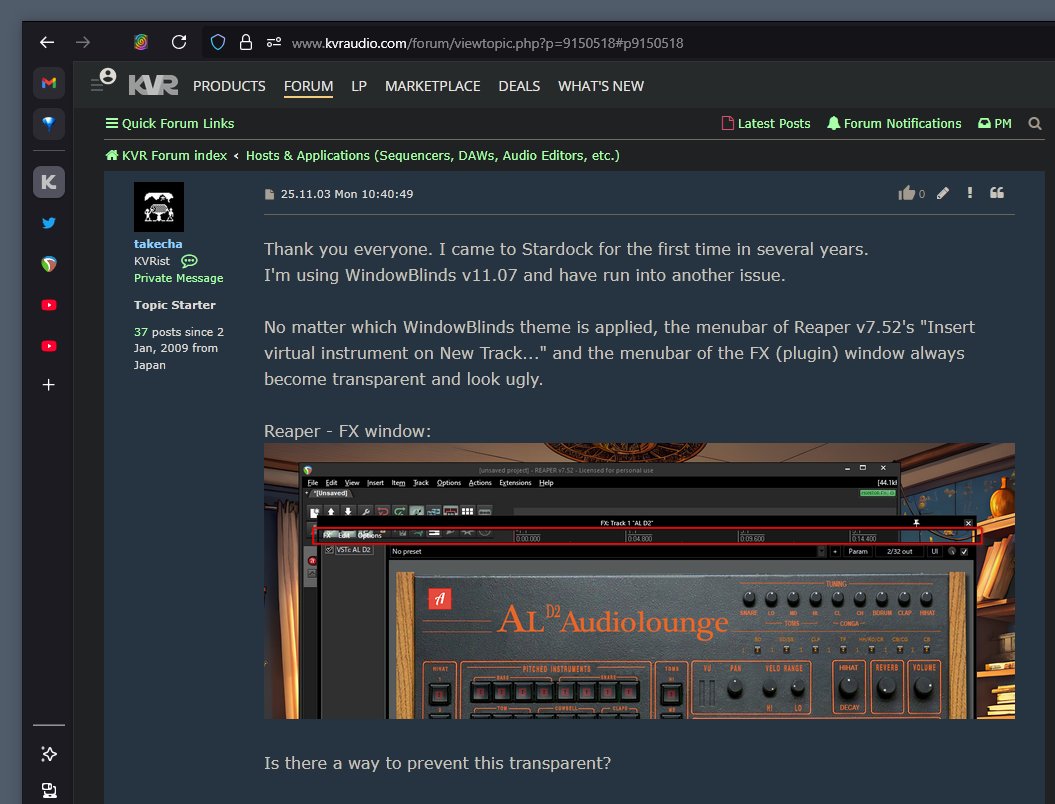Click the post timestamp 25.11.03 Mon 10:40:49

(347, 194)
